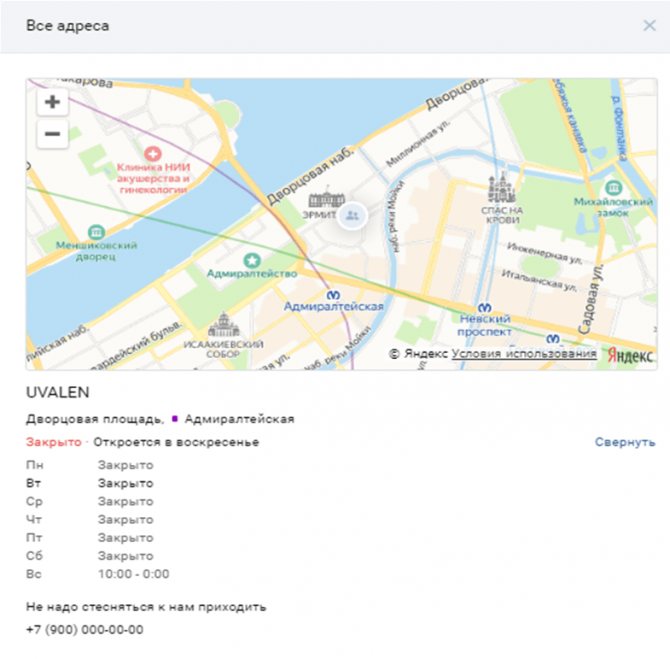Click Меншиковский дворец landmark icon
670x659 pixels.
[96, 232]
